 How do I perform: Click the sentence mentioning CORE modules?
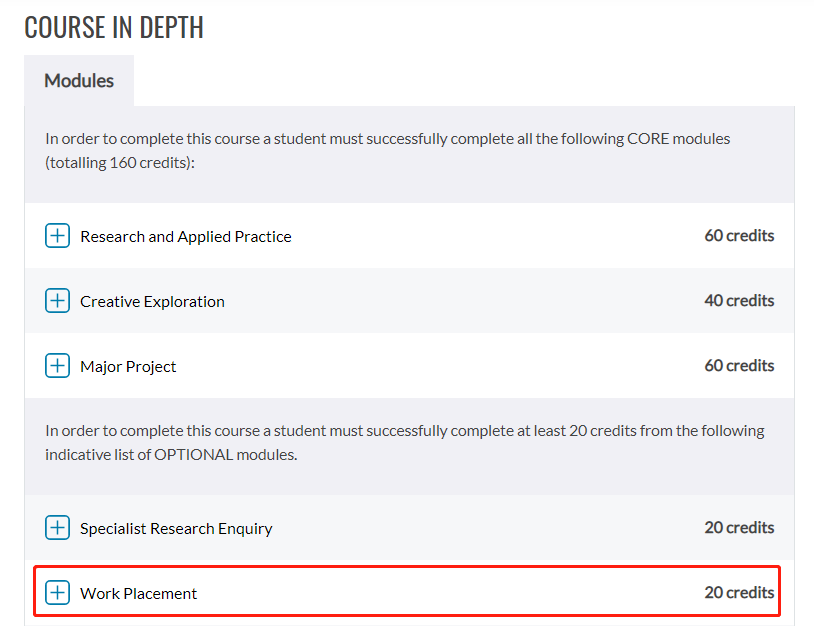(388, 139)
